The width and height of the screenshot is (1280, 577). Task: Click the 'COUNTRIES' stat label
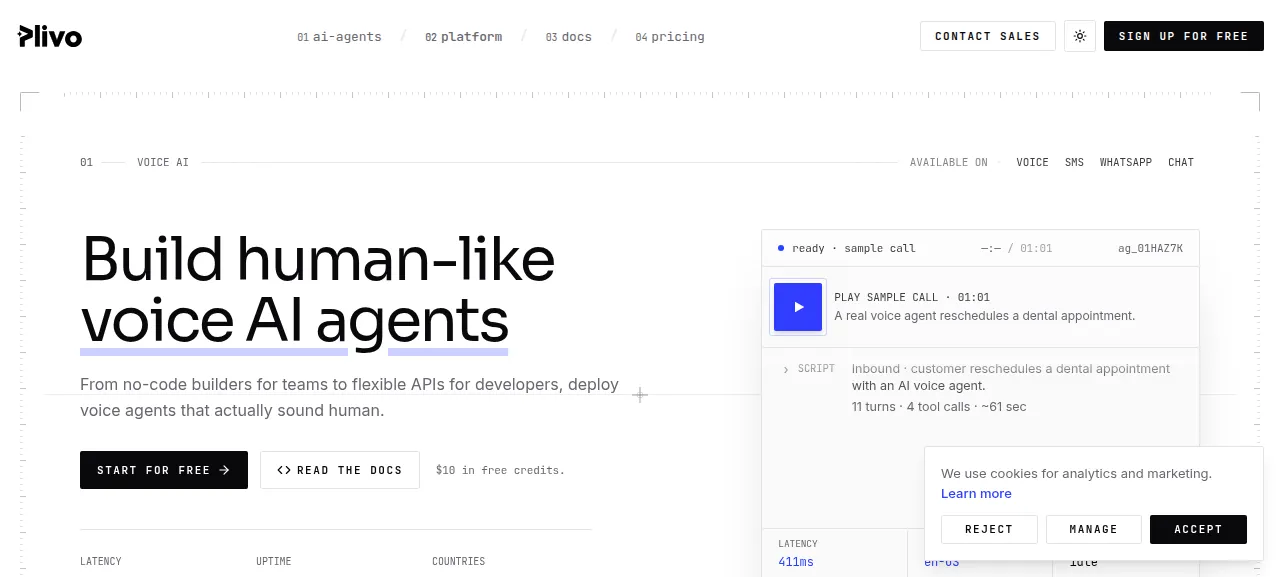tap(458, 562)
